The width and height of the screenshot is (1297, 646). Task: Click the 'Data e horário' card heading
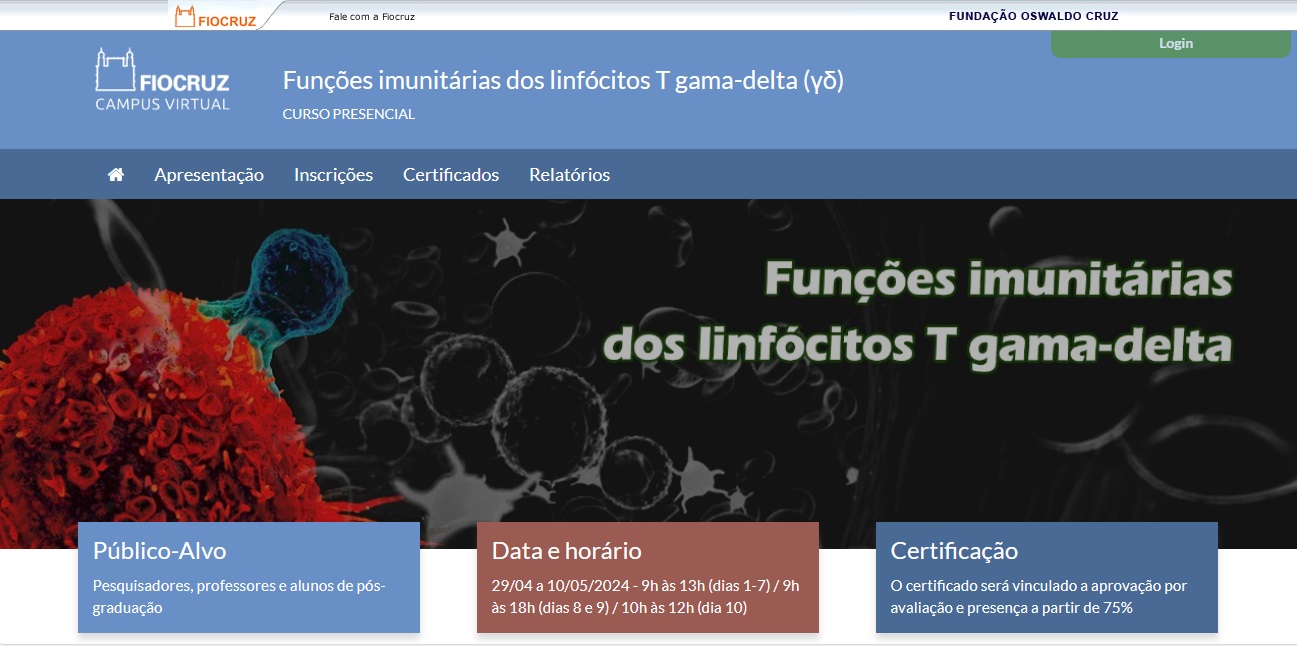[567, 551]
